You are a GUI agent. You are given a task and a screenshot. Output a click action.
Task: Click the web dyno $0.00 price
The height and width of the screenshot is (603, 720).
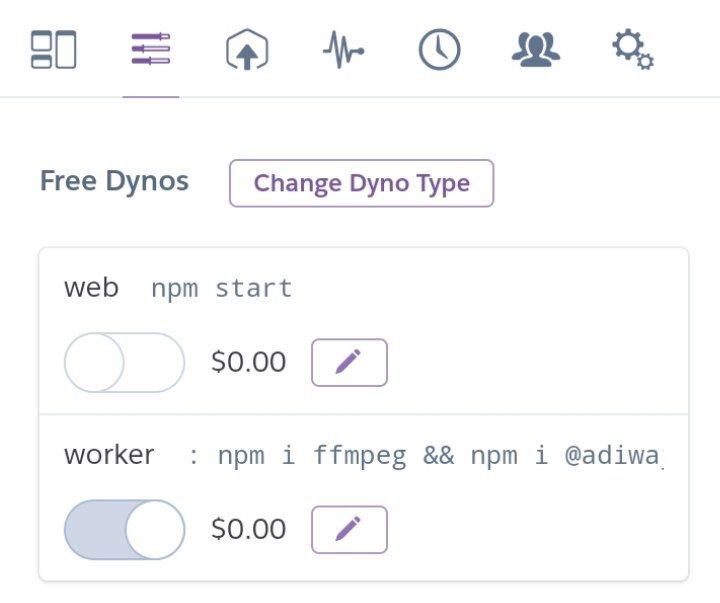point(248,362)
